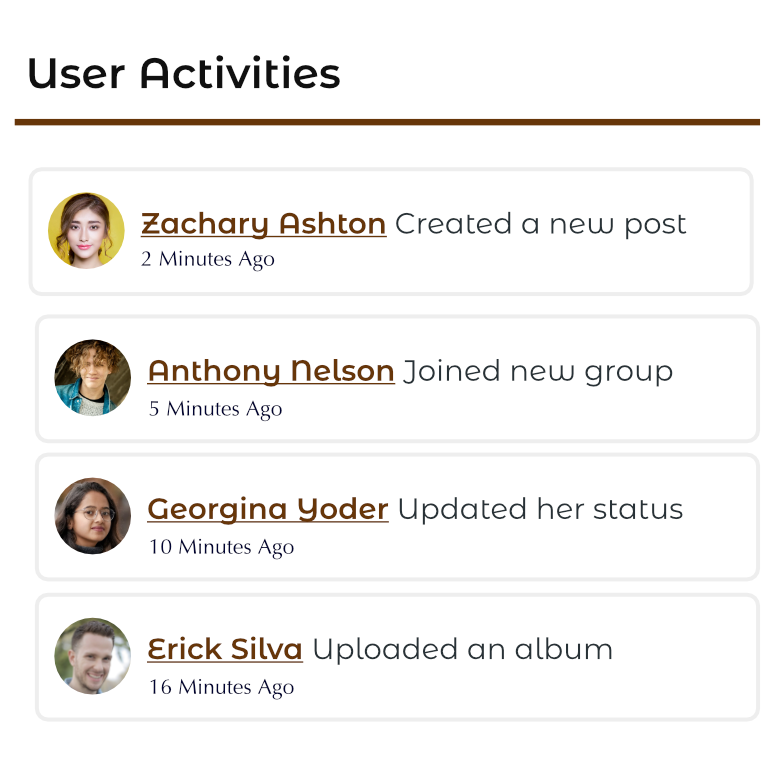Click the Georgina Yoder name link

(268, 509)
